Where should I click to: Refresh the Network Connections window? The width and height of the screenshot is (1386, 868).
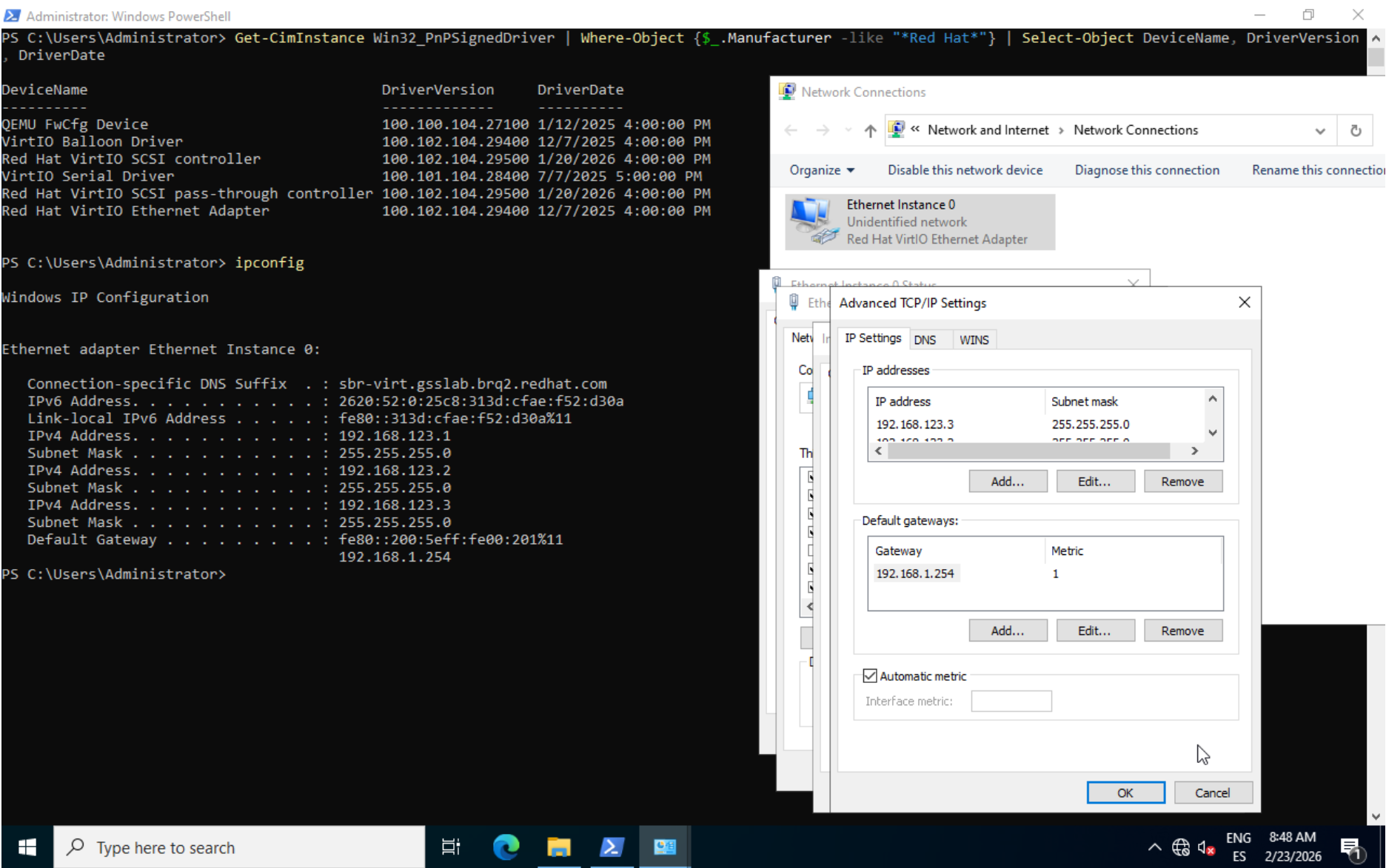(1355, 131)
